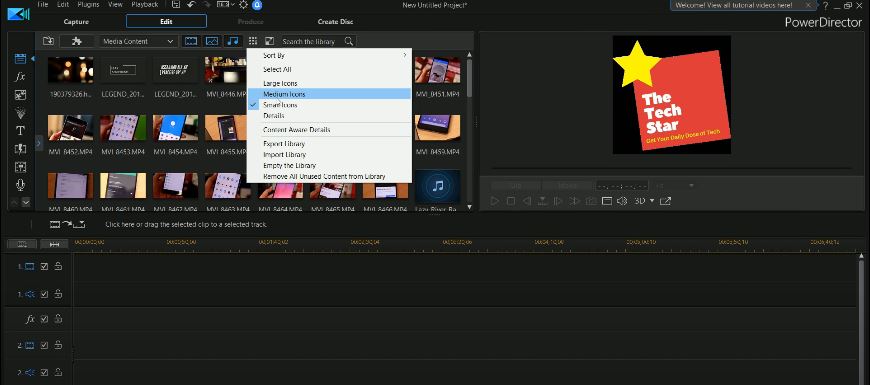Click the timeline storyboard view button
870x385 pixels.
click(22, 244)
